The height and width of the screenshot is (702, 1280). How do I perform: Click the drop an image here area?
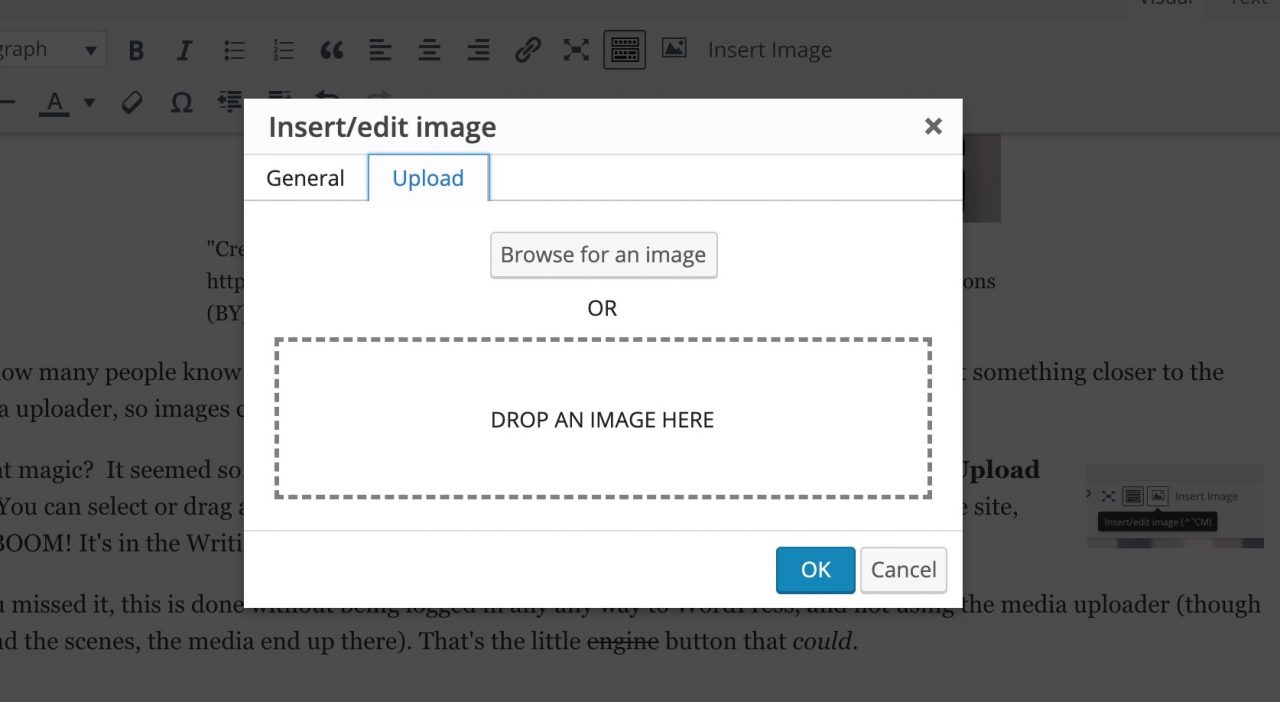[x=602, y=419]
